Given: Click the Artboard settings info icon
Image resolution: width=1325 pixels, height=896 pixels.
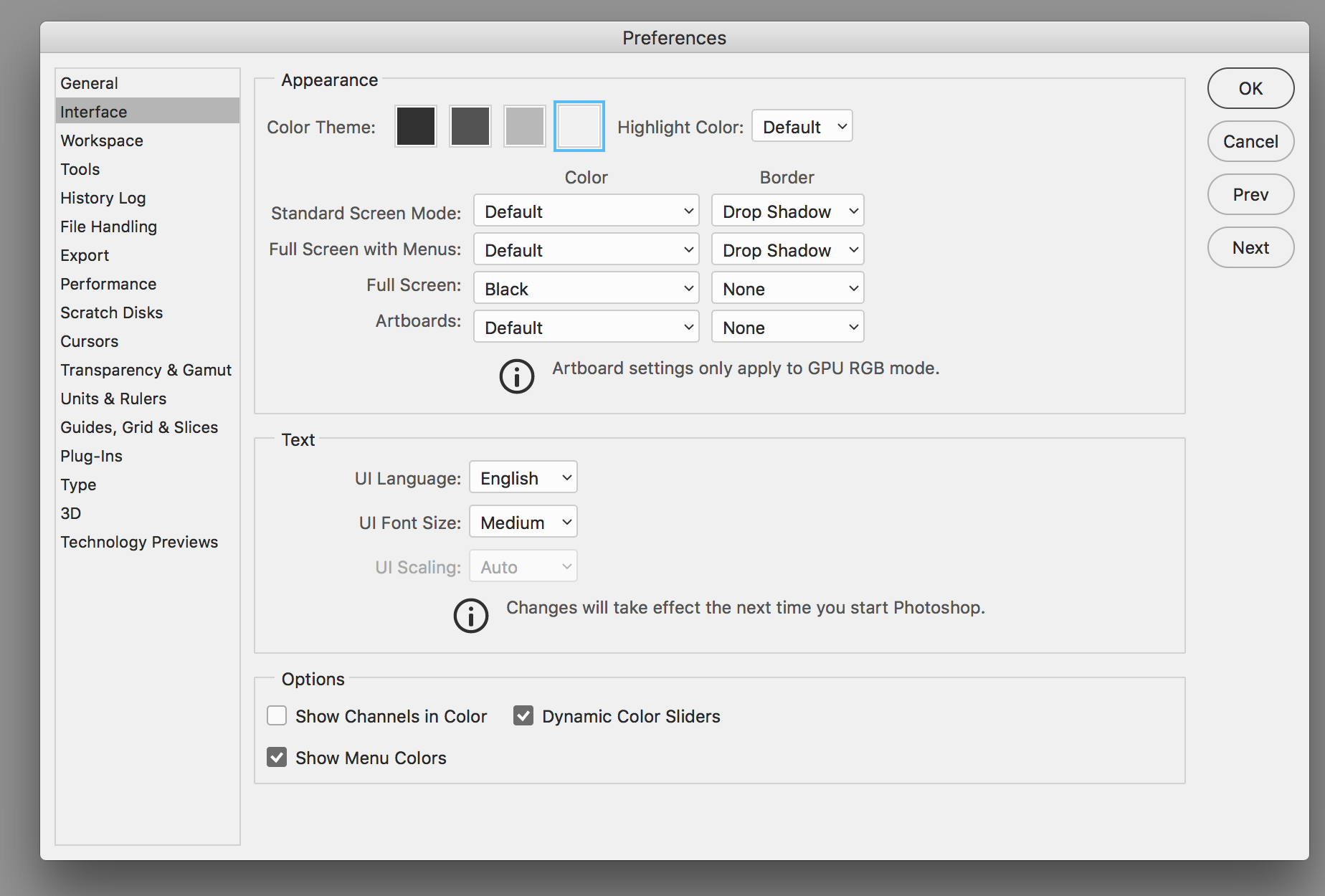Looking at the screenshot, I should [x=516, y=376].
